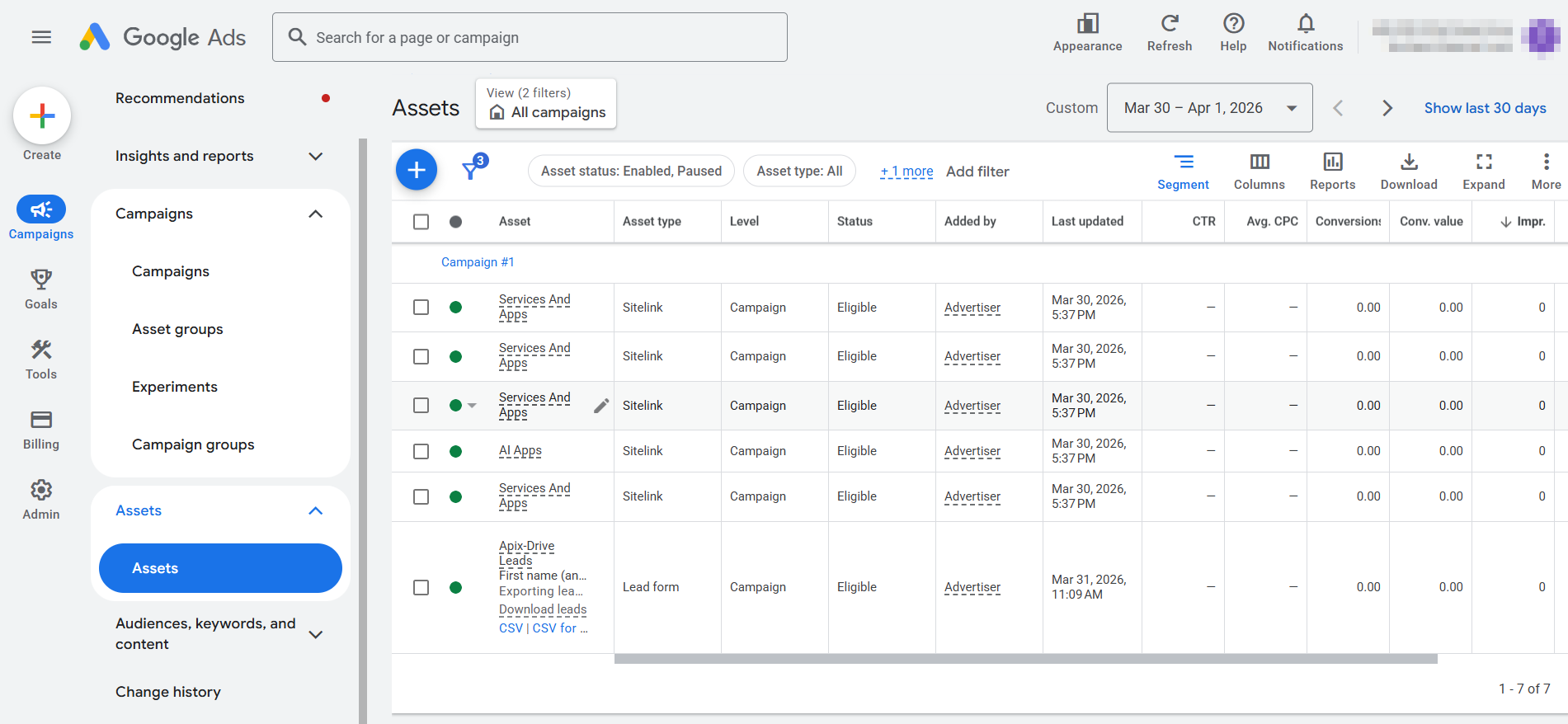Check the first Services And Apps row checkbox

[421, 308]
